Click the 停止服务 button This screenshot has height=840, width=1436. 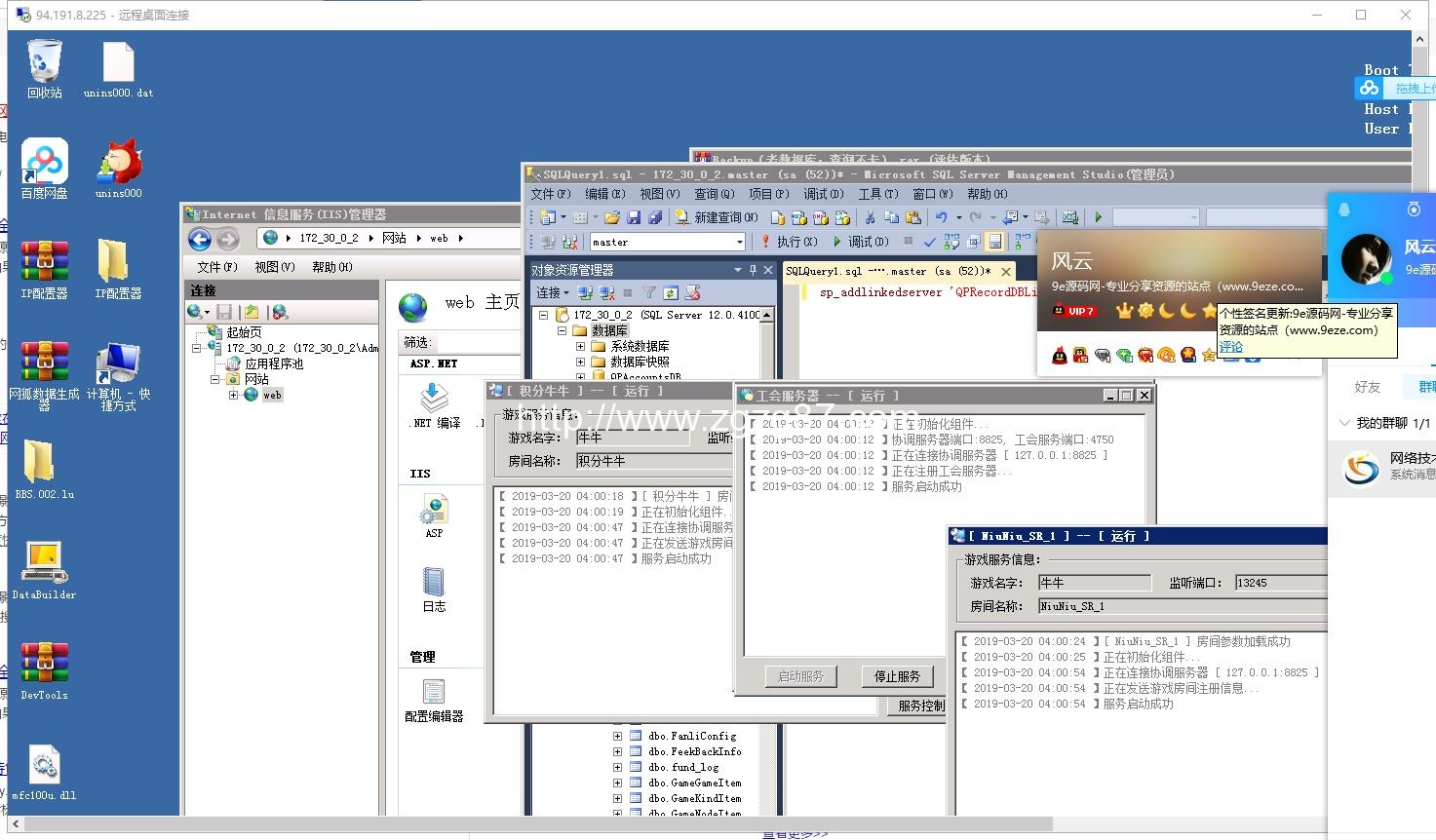click(x=897, y=676)
